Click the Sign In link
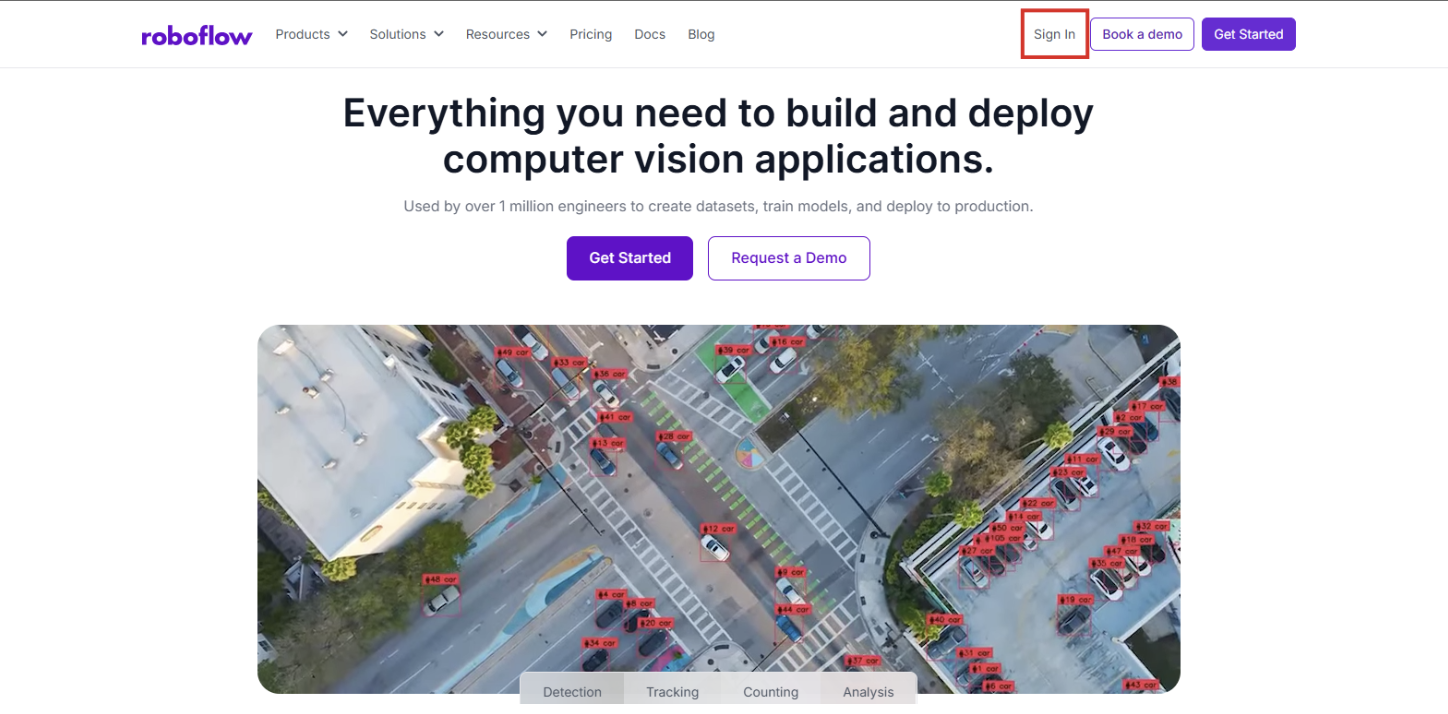Screen dimensions: 1448x714 click(1054, 34)
